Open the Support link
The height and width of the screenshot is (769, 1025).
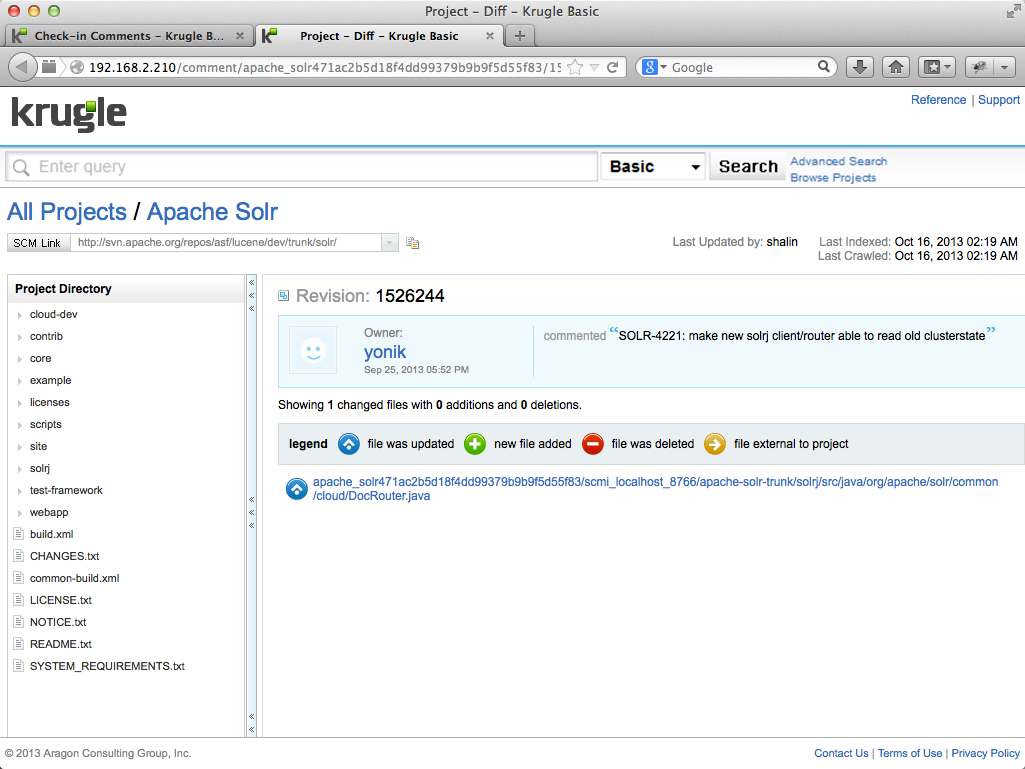[999, 99]
